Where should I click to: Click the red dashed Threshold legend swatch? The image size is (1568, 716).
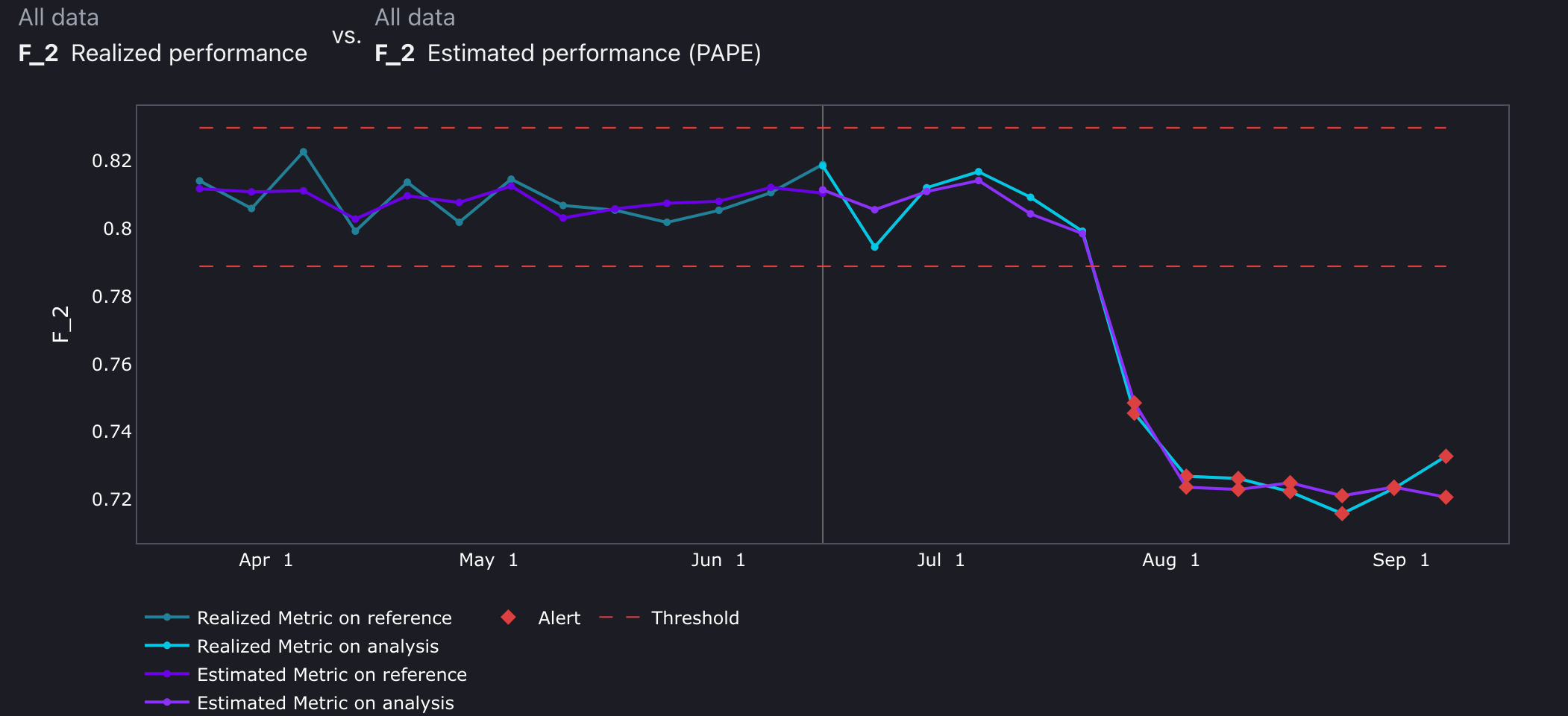click(620, 617)
